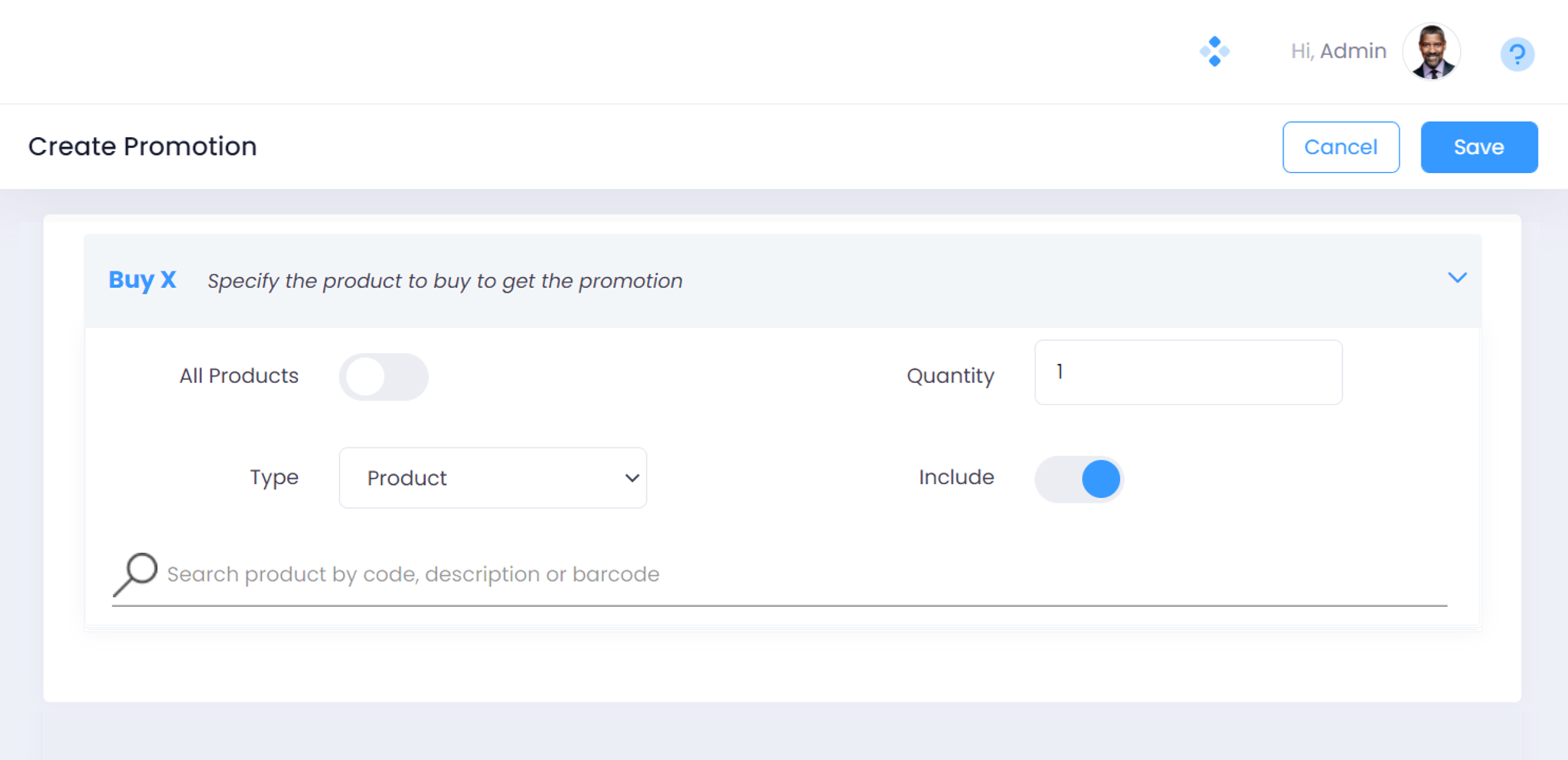This screenshot has width=1568, height=760.
Task: Click into the product search field
Action: click(804, 575)
